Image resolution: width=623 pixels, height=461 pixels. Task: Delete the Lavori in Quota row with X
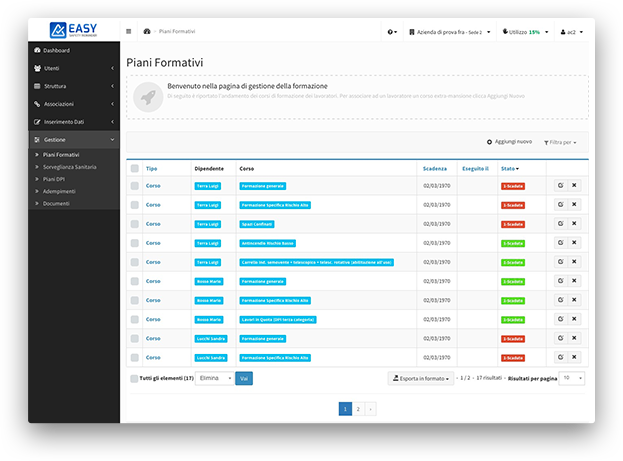point(574,319)
